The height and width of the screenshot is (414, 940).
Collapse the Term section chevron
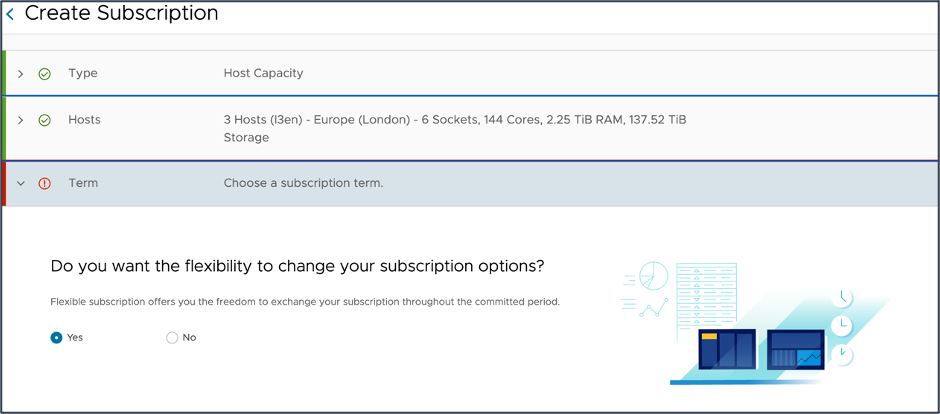pos(21,184)
